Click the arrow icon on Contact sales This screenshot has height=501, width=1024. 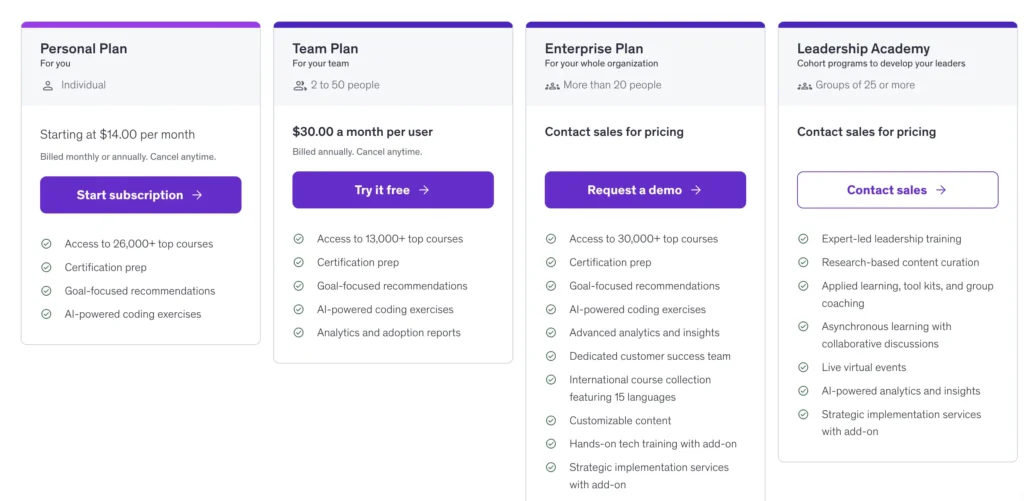tap(941, 190)
